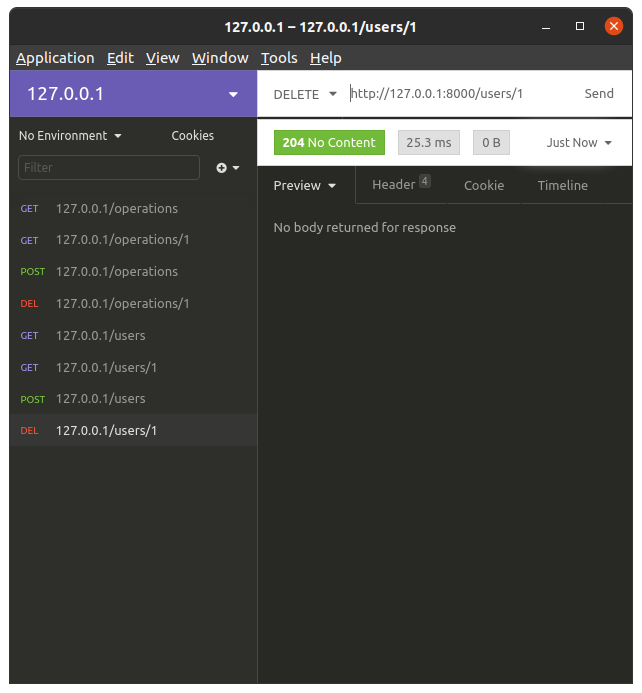Expand the 127.0.0.1 workspace dropdown
The image size is (642, 693).
133,94
